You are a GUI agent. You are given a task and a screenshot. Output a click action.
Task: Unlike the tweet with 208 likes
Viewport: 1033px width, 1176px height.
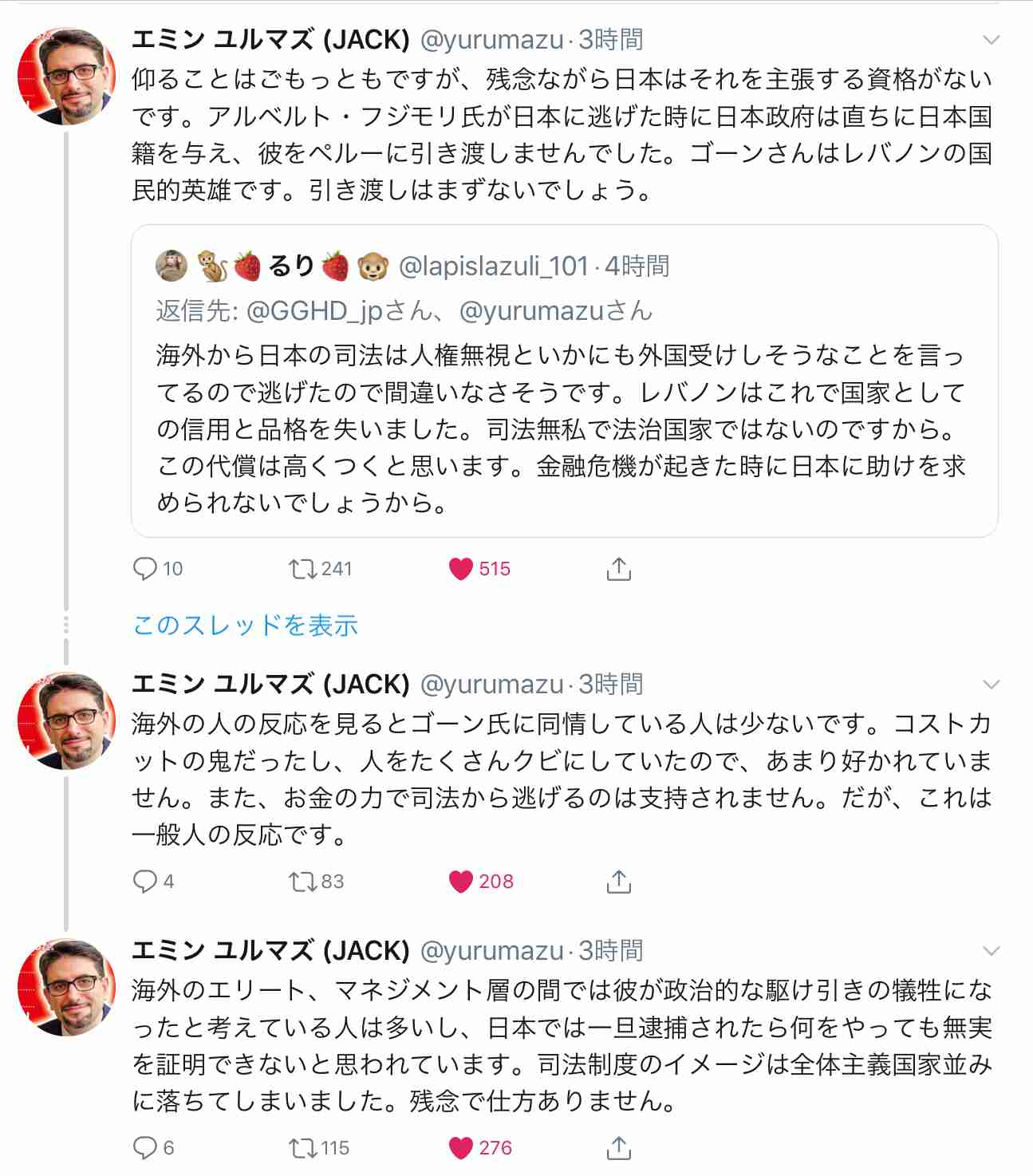[460, 881]
